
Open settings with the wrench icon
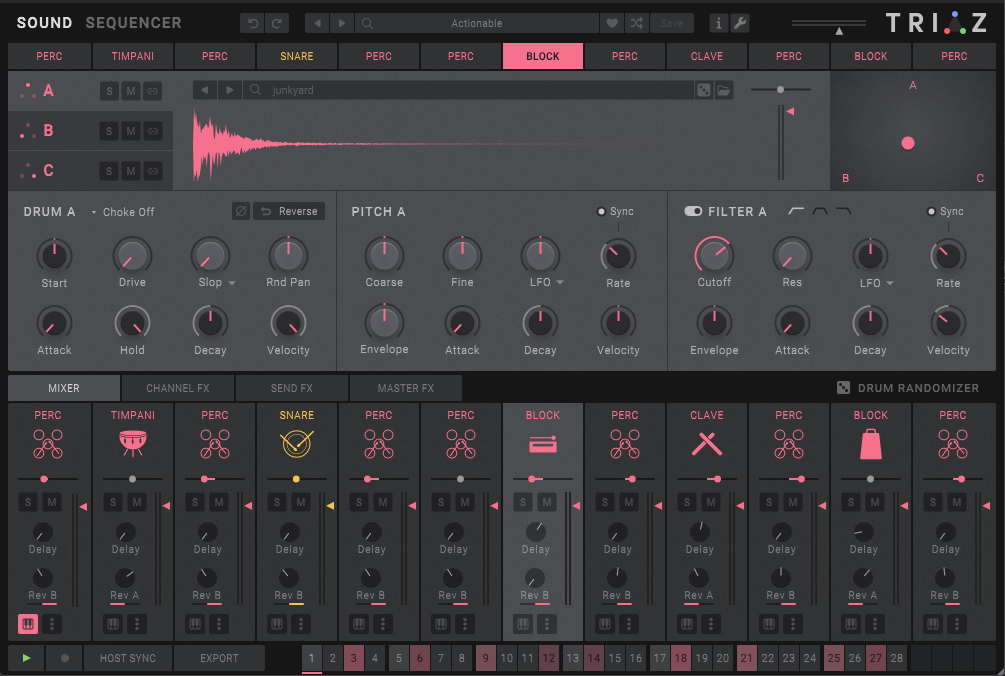(x=740, y=23)
